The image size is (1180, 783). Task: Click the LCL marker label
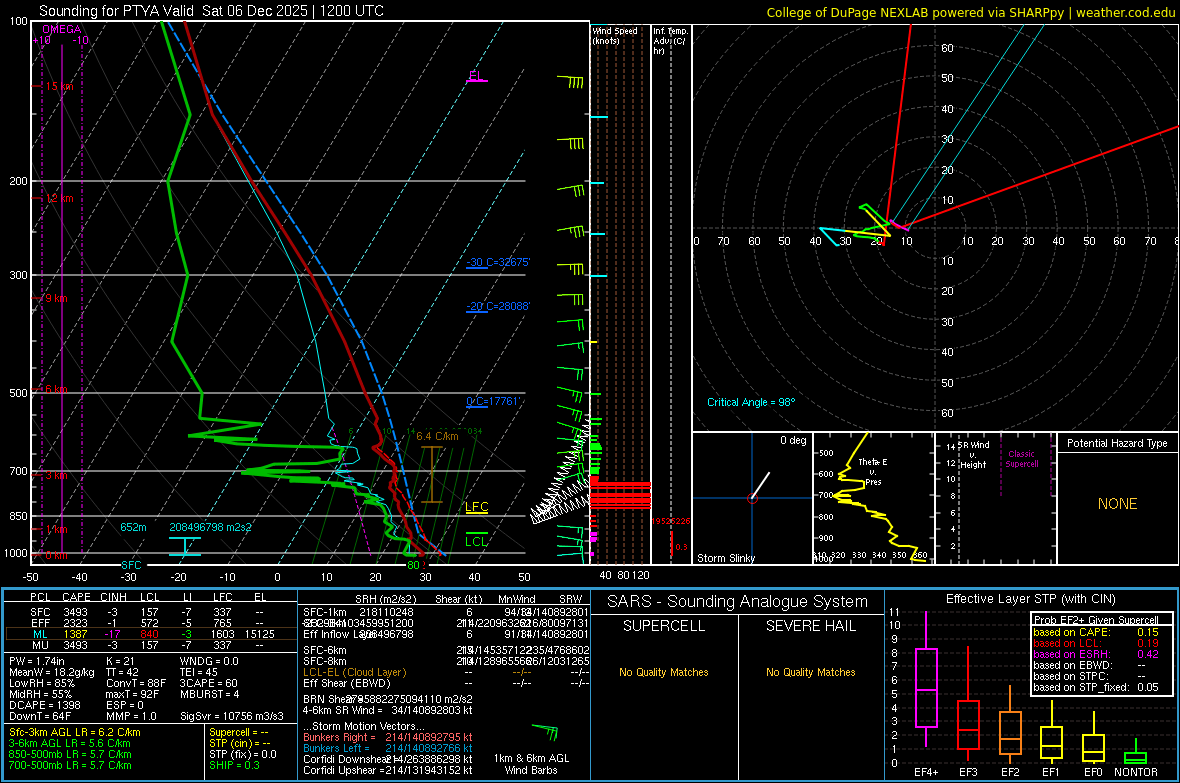pyautogui.click(x=476, y=541)
